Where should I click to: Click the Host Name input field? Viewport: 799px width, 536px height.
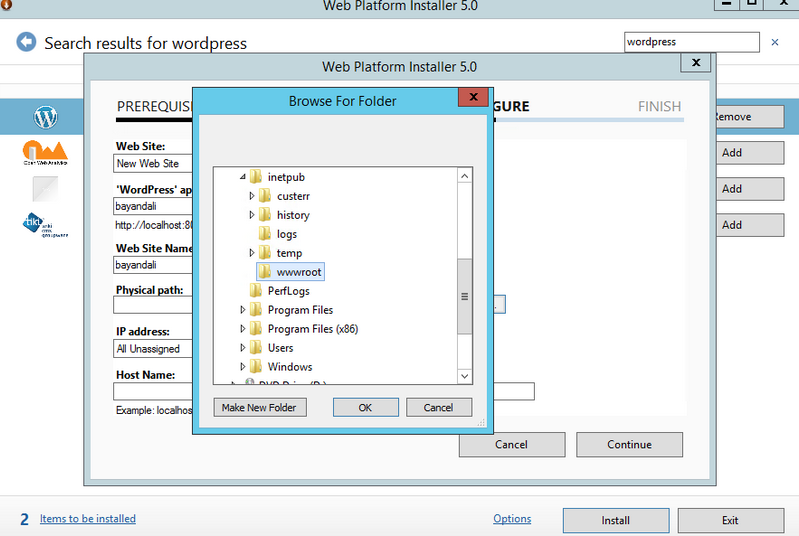[x=153, y=391]
